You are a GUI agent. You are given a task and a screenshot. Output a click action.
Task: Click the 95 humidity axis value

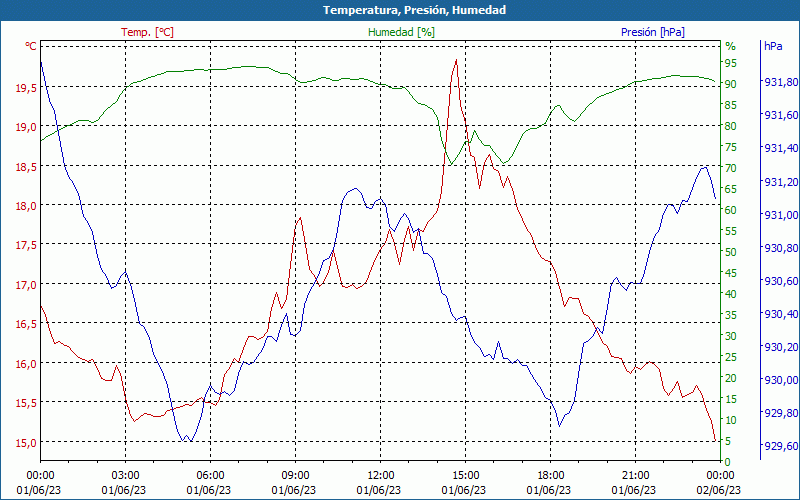[x=731, y=63]
